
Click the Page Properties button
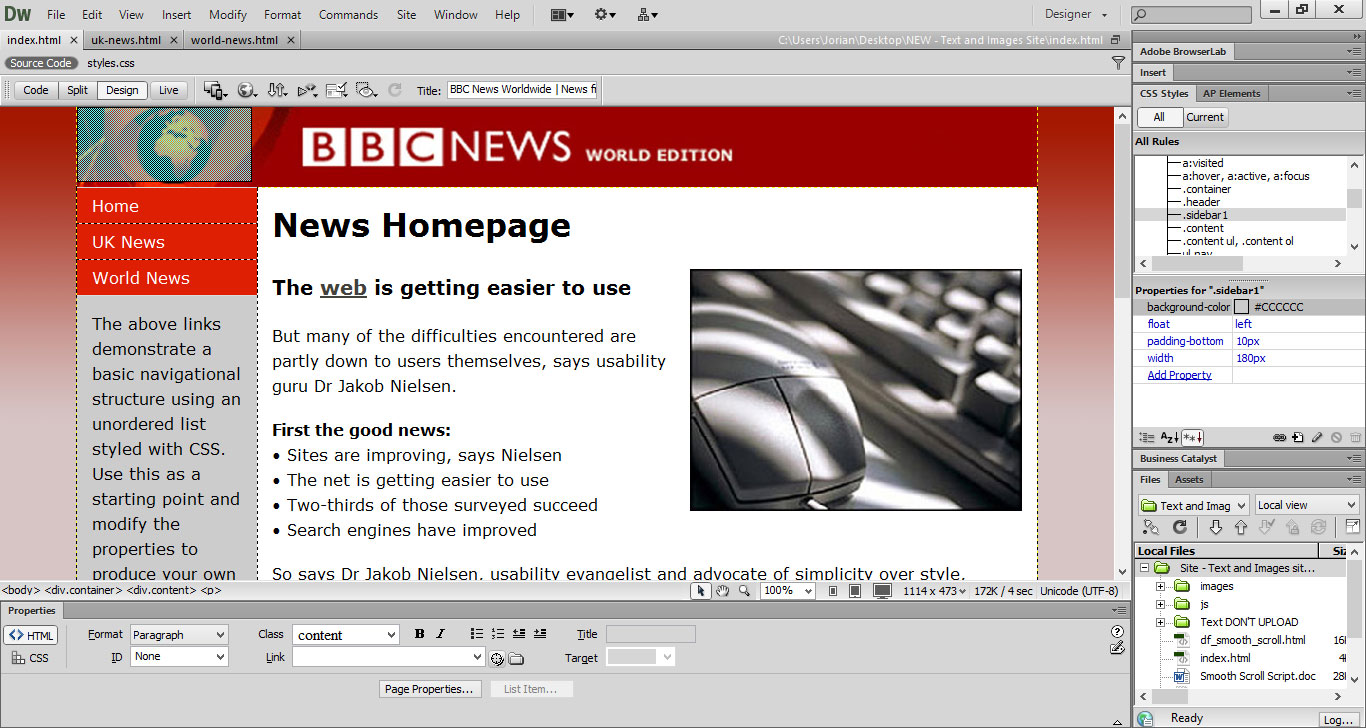pyautogui.click(x=431, y=689)
